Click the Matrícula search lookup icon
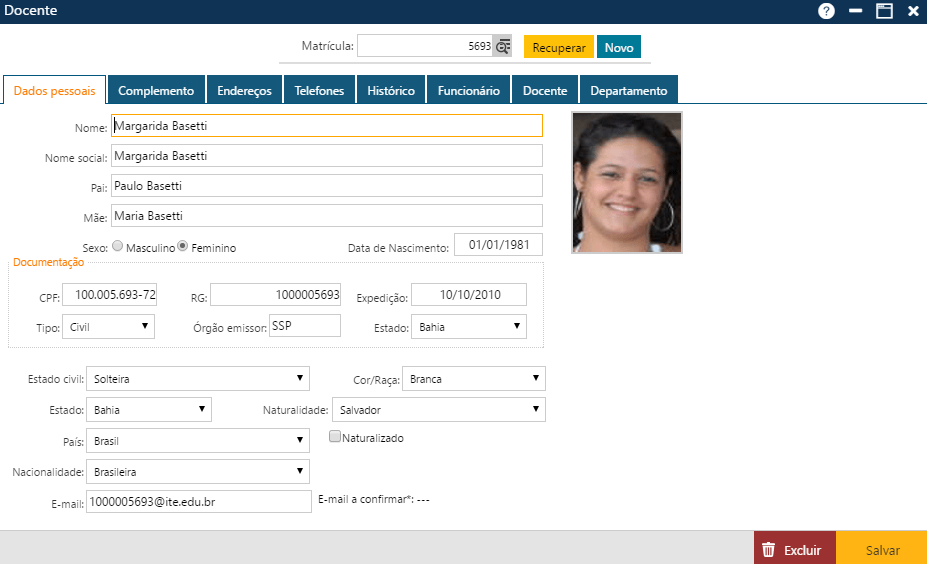 point(503,46)
